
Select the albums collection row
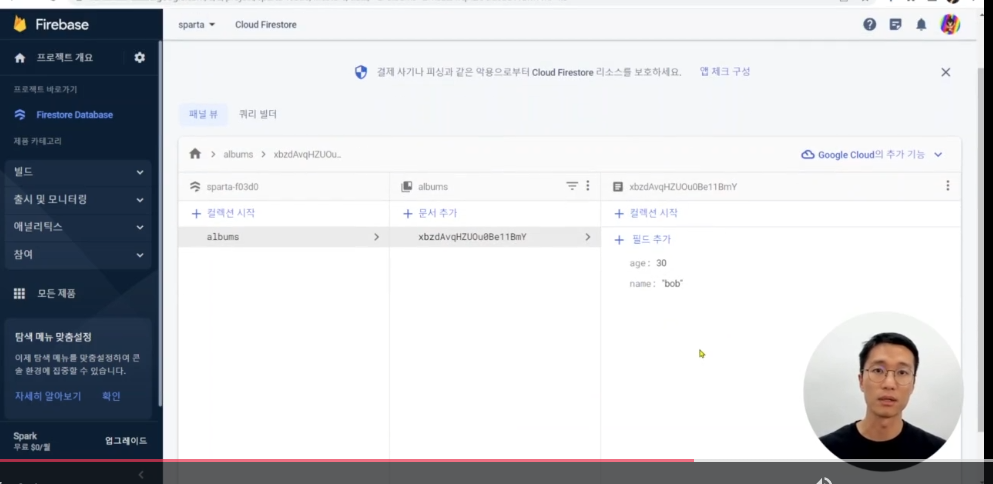284,237
